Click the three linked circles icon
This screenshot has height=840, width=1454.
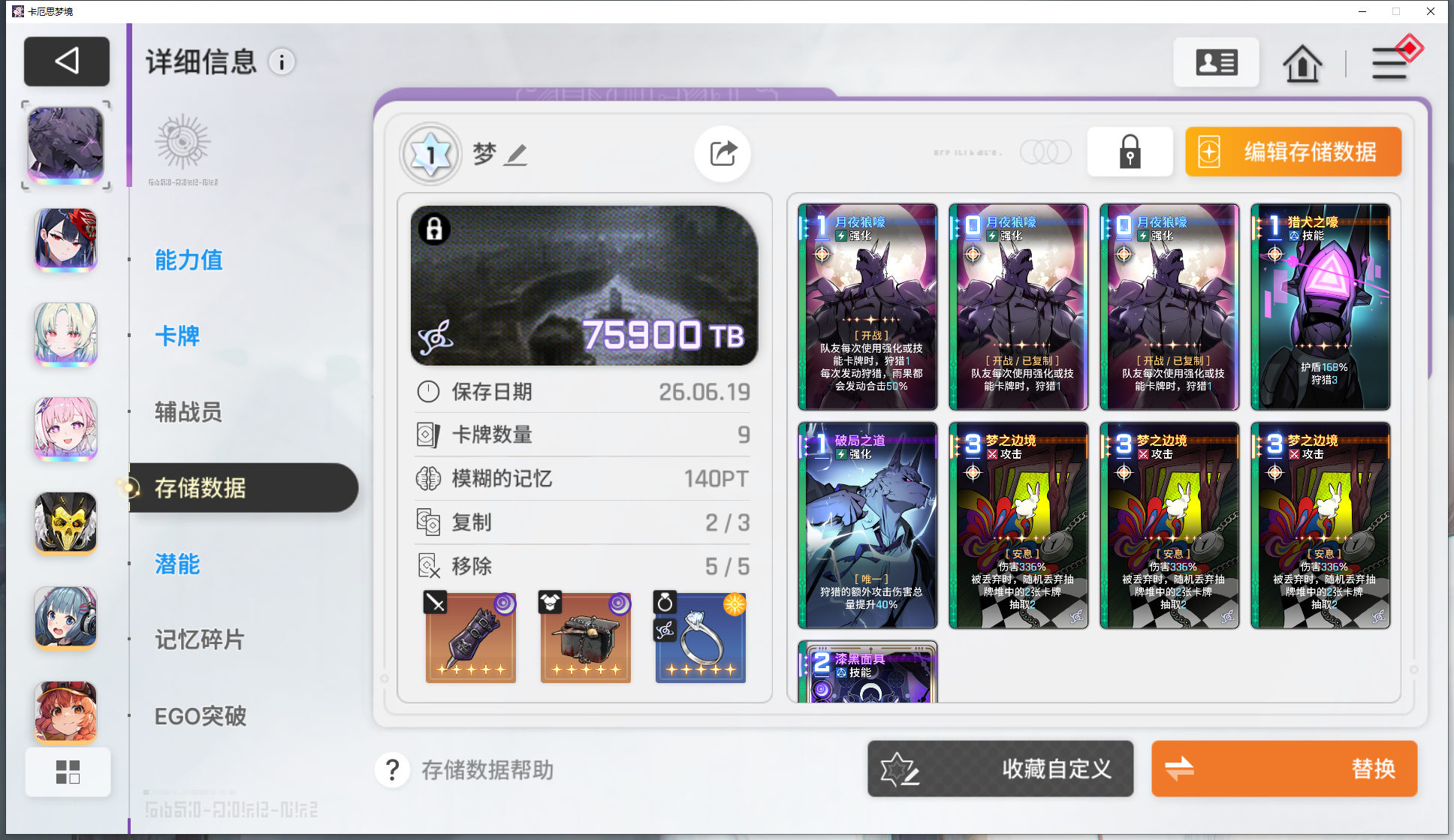[x=1045, y=152]
